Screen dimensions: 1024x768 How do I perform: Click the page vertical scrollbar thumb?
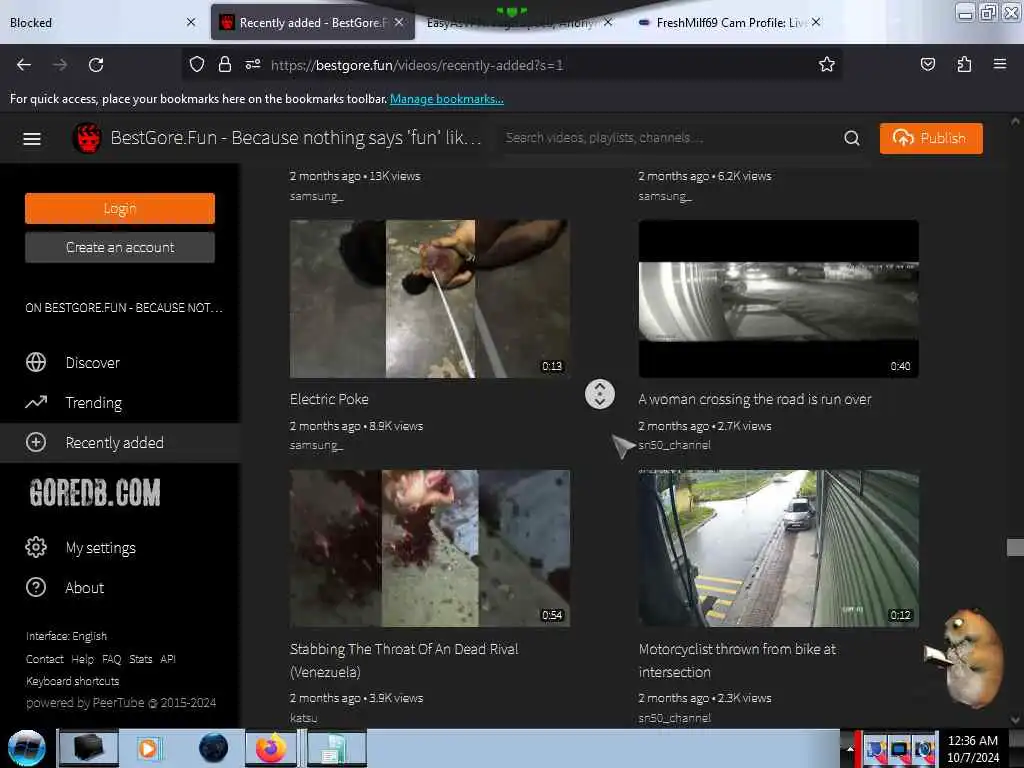pos(1015,547)
